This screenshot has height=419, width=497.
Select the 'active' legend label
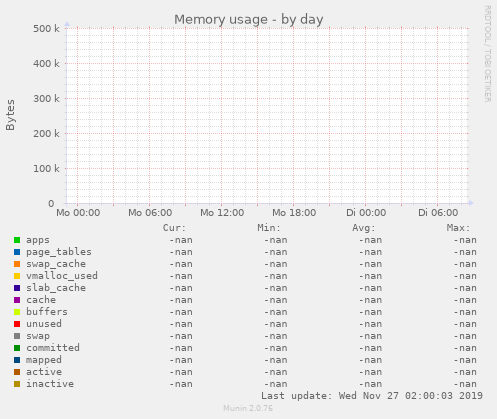click(x=44, y=372)
